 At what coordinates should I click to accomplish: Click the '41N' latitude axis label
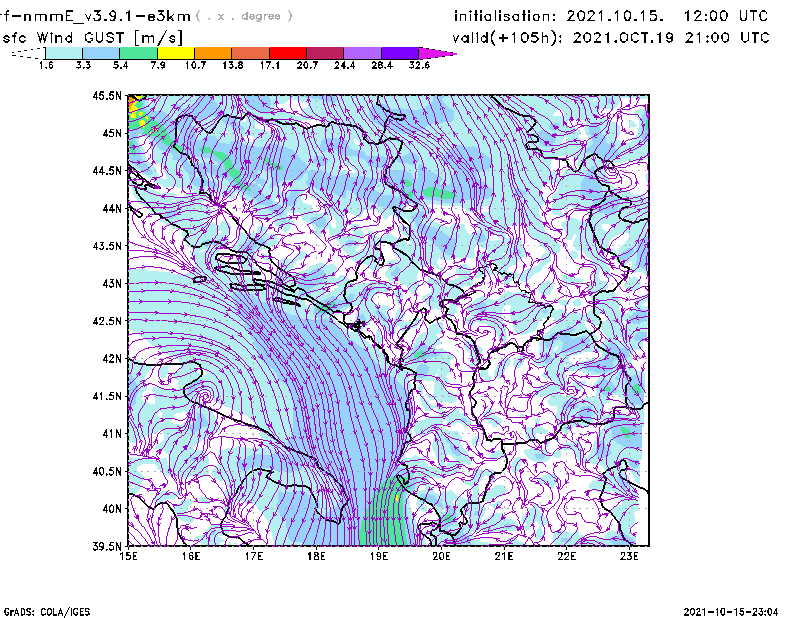112,434
